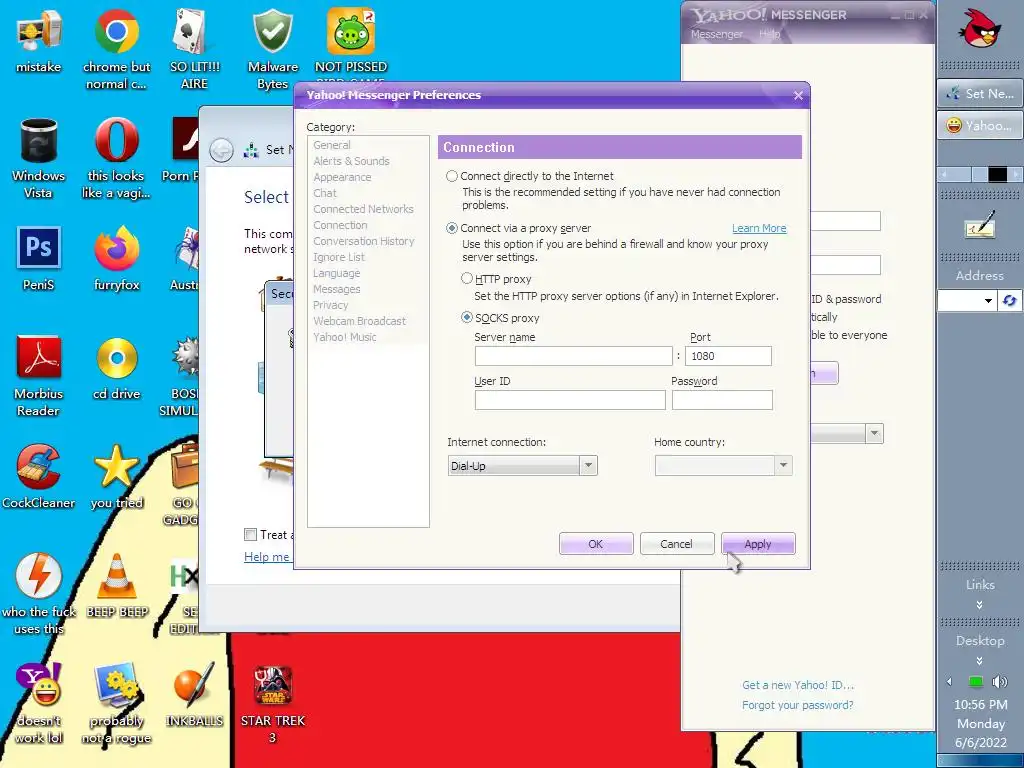This screenshot has width=1024, height=768.
Task: Open the STAR TREK 3 game icon
Action: (272, 684)
